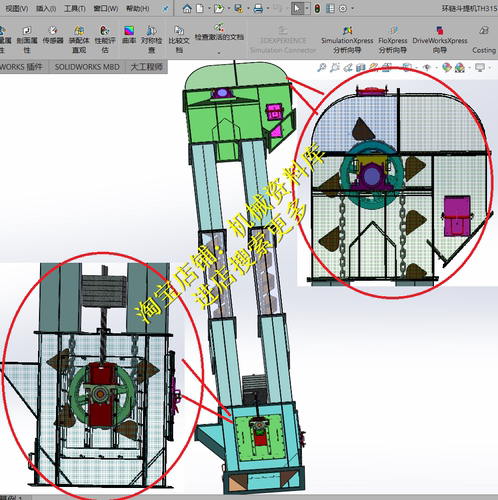Screen dimensions: 498x500
Task: Click the Save icon with lock
Action: pyautogui.click(x=238, y=8)
